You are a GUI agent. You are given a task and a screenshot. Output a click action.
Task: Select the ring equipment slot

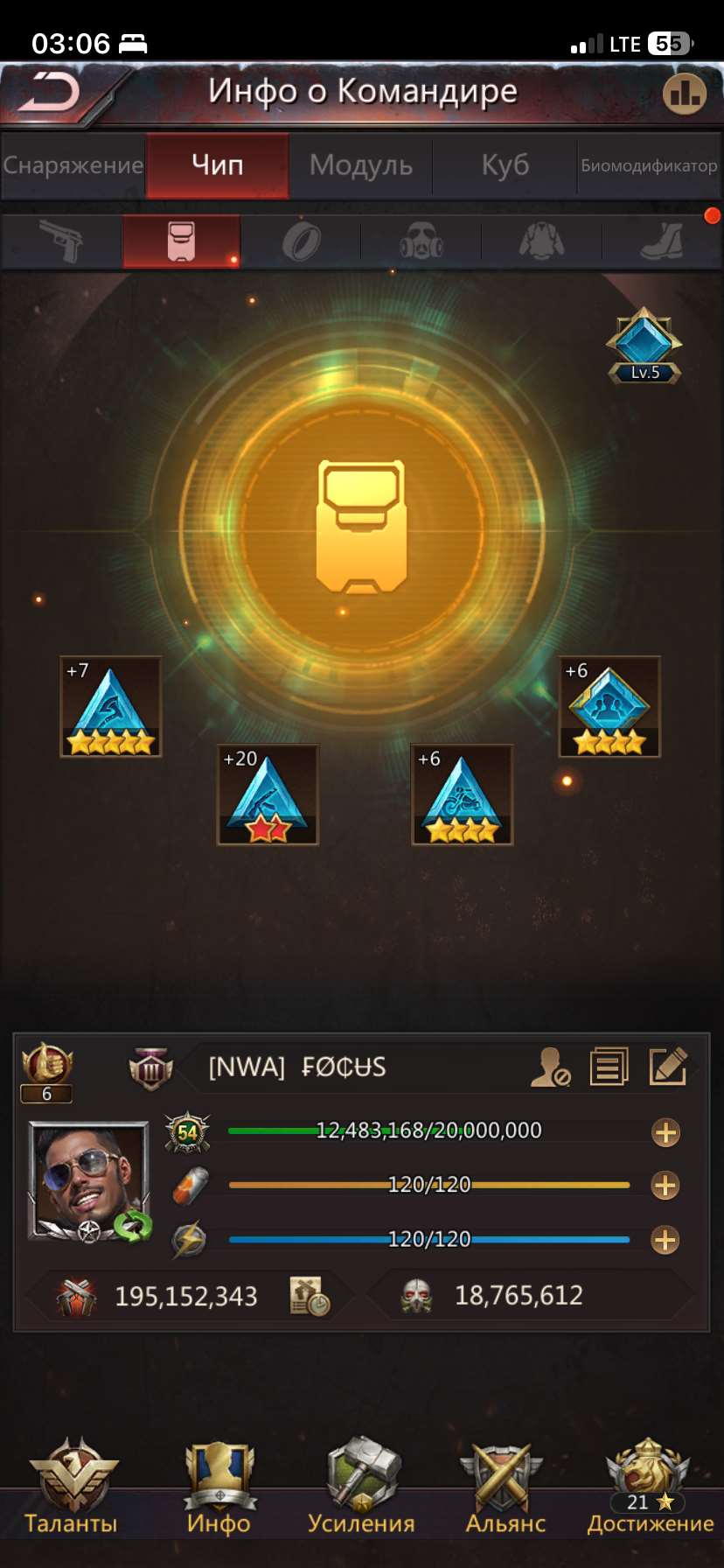click(302, 241)
